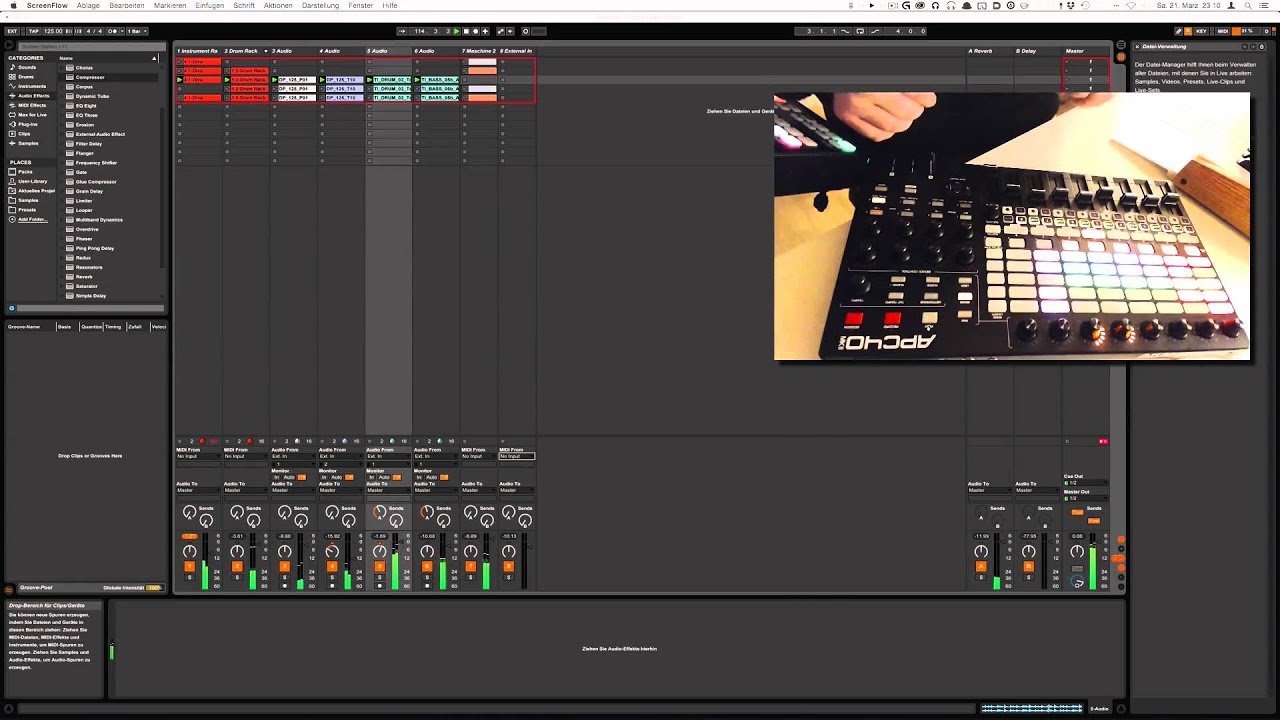Click the transport Play button
1280x720 pixels.
click(457, 31)
